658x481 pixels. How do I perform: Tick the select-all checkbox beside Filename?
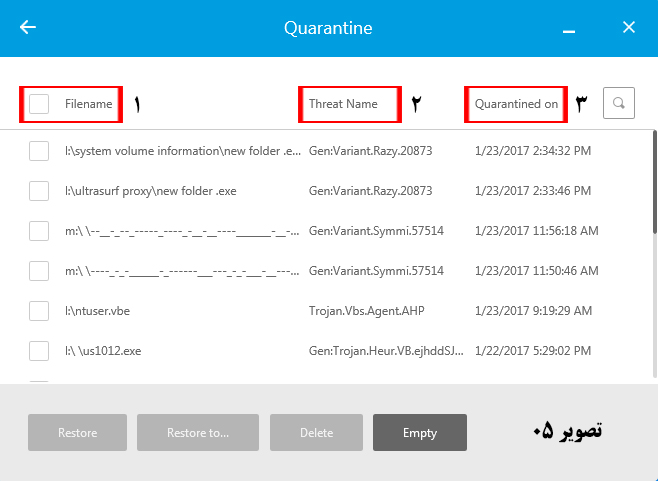pos(39,104)
